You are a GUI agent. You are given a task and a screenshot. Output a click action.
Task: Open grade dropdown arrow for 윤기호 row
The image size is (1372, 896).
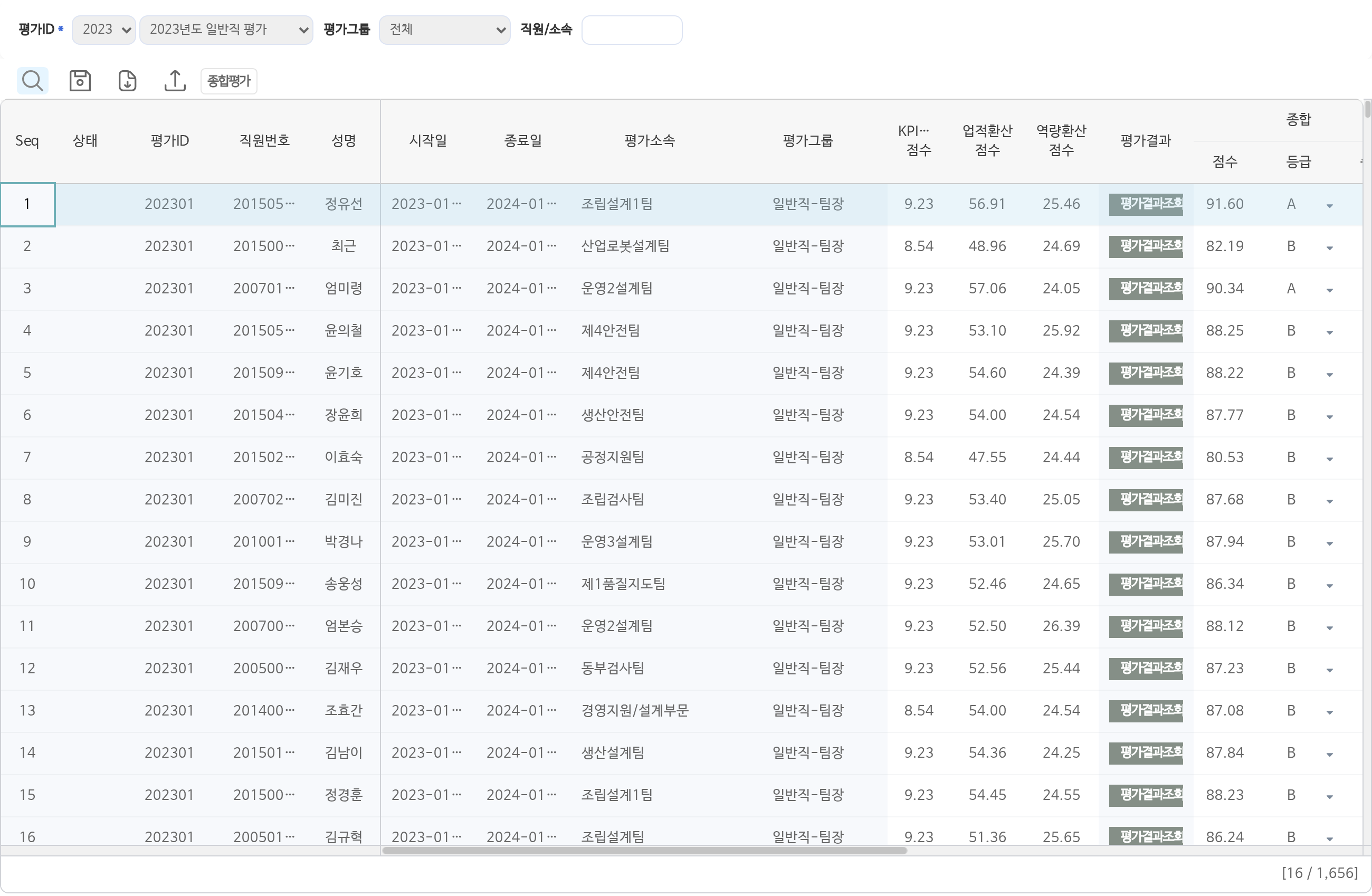1329,375
